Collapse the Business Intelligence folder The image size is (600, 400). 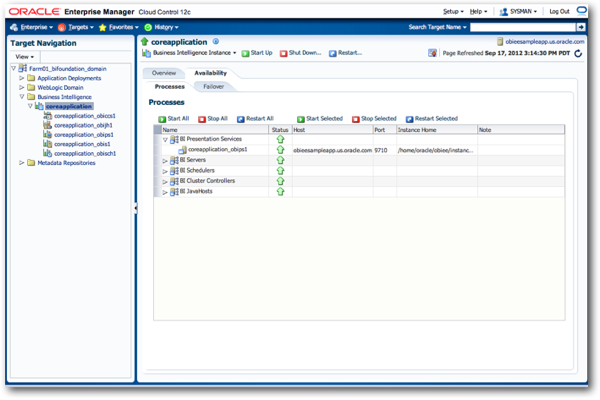click(22, 97)
